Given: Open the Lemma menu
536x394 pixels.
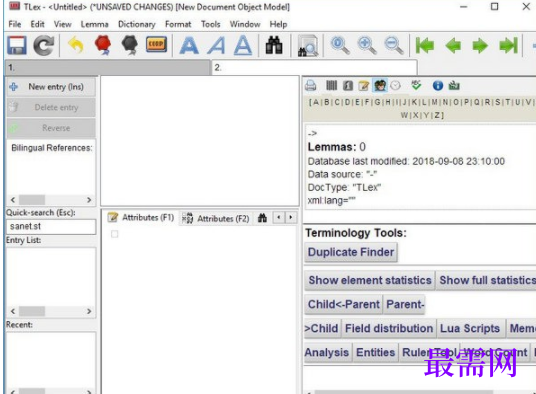Looking at the screenshot, I should tap(95, 24).
